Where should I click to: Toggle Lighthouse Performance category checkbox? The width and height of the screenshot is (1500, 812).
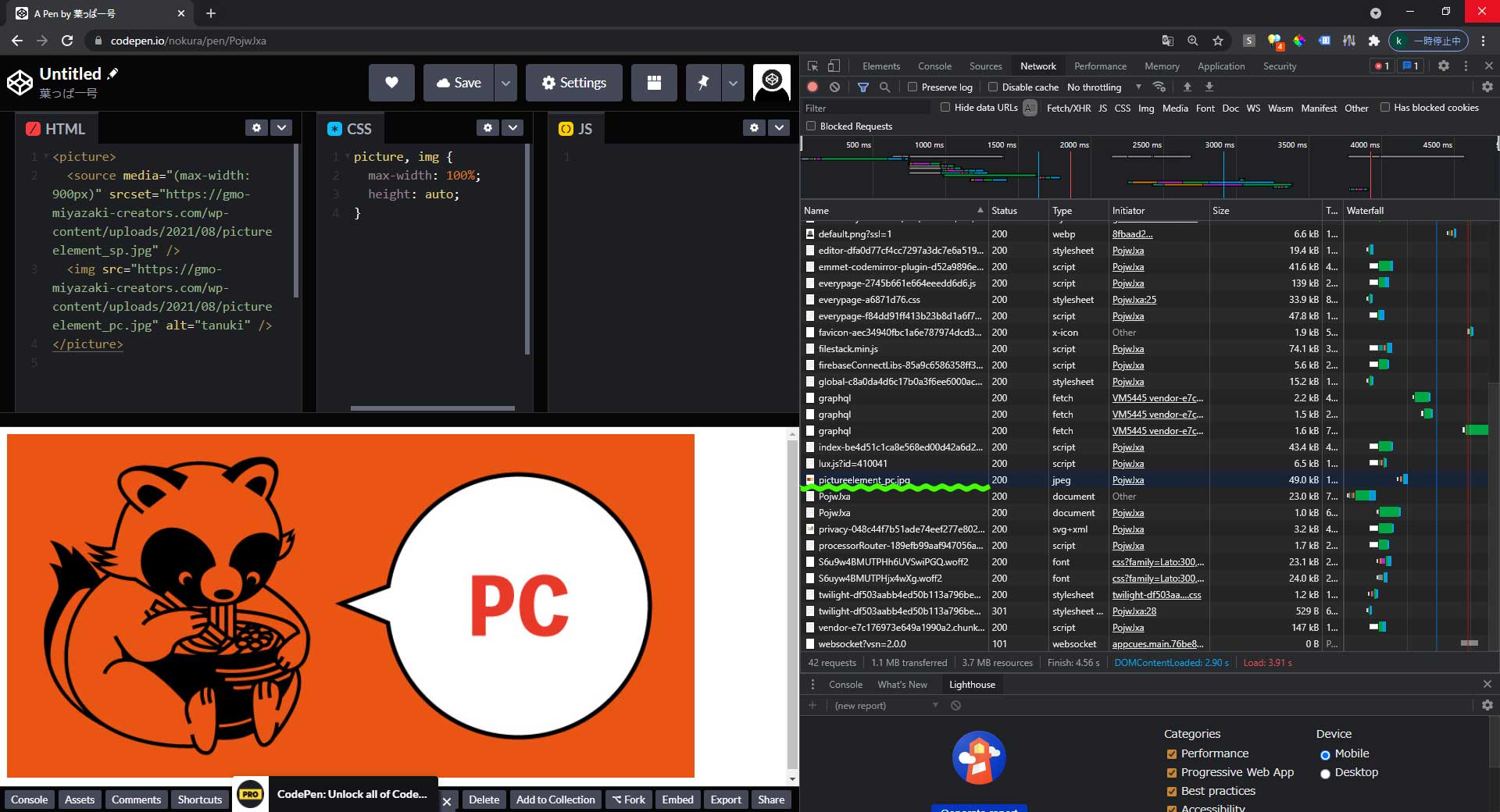(1172, 754)
